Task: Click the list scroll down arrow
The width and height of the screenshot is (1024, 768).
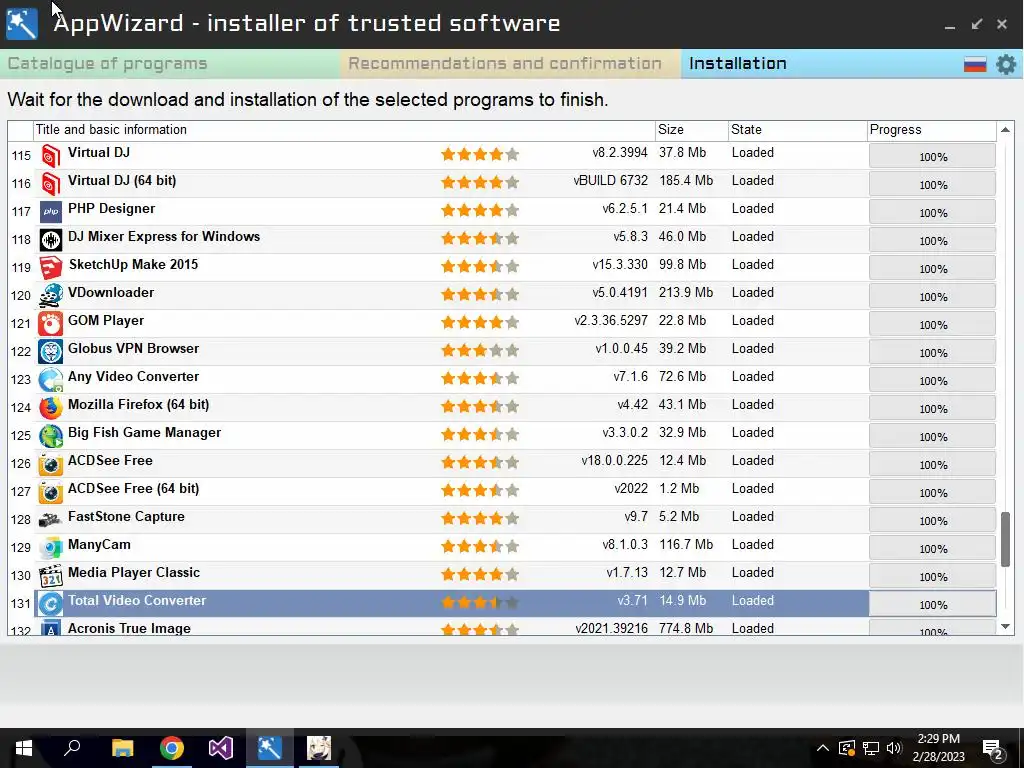Action: point(1006,627)
